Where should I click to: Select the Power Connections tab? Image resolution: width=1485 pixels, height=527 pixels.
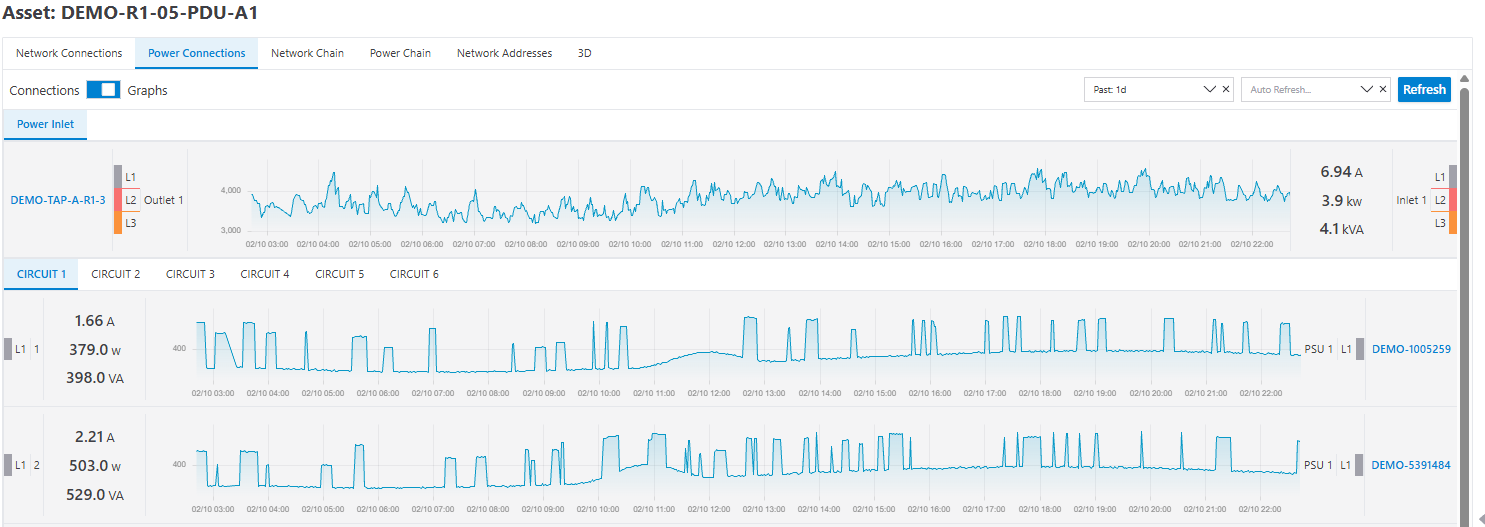(x=197, y=53)
